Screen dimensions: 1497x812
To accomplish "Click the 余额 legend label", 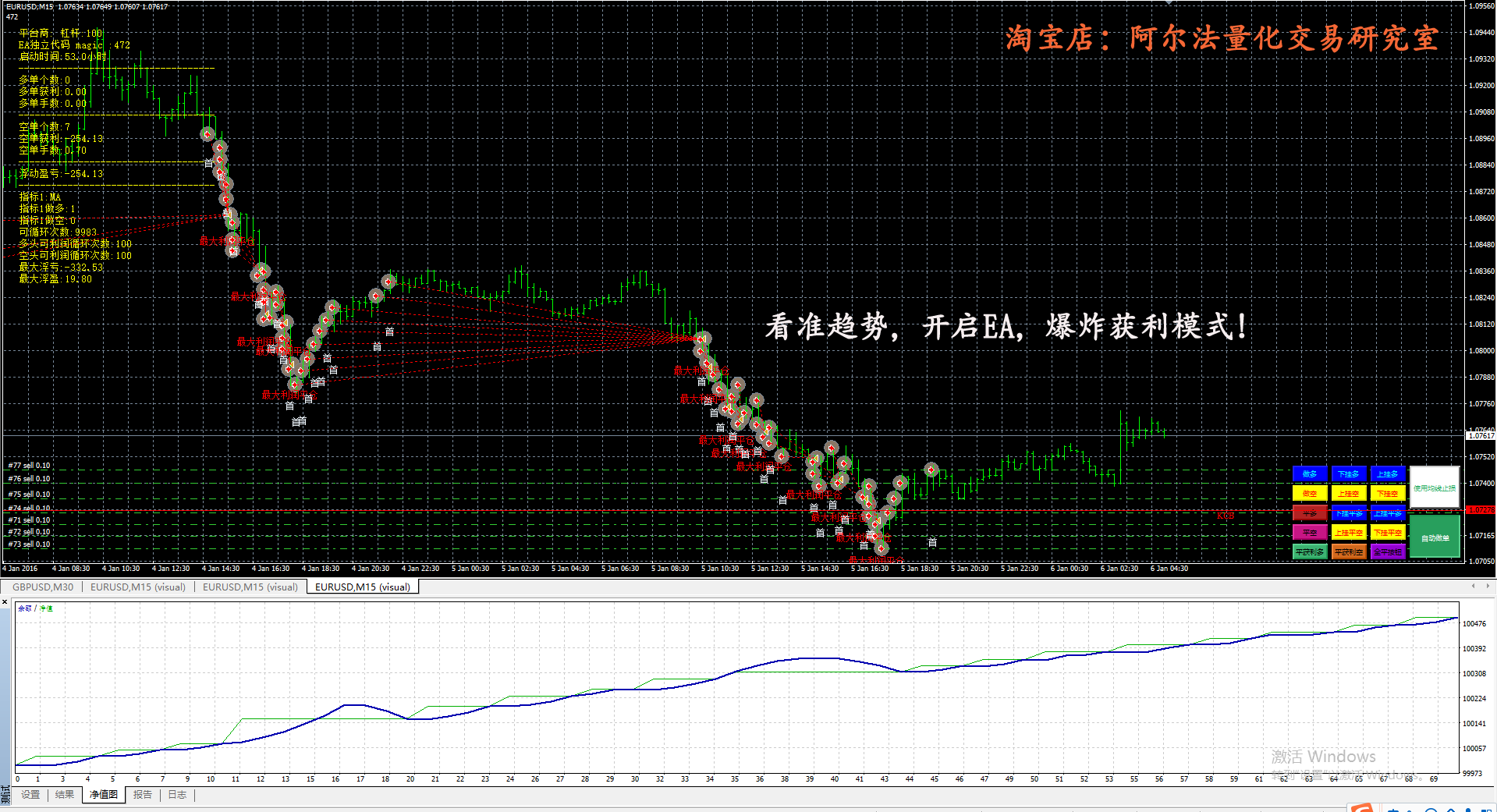I will (25, 608).
